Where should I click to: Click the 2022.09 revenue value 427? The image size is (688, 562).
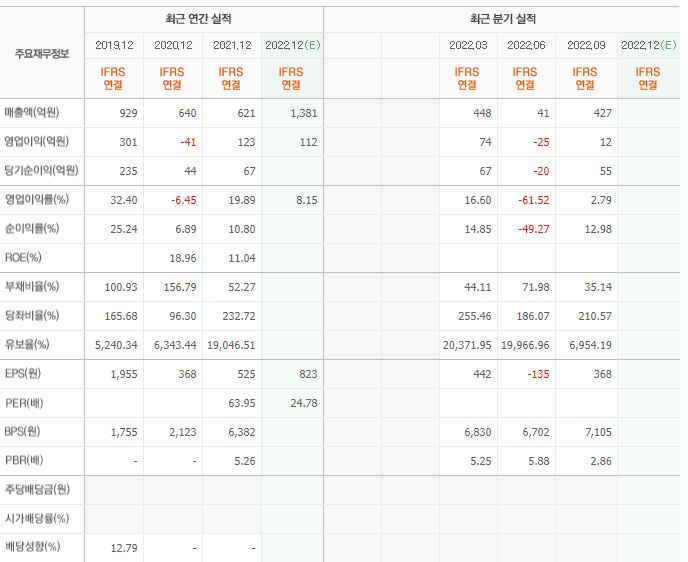[x=602, y=113]
